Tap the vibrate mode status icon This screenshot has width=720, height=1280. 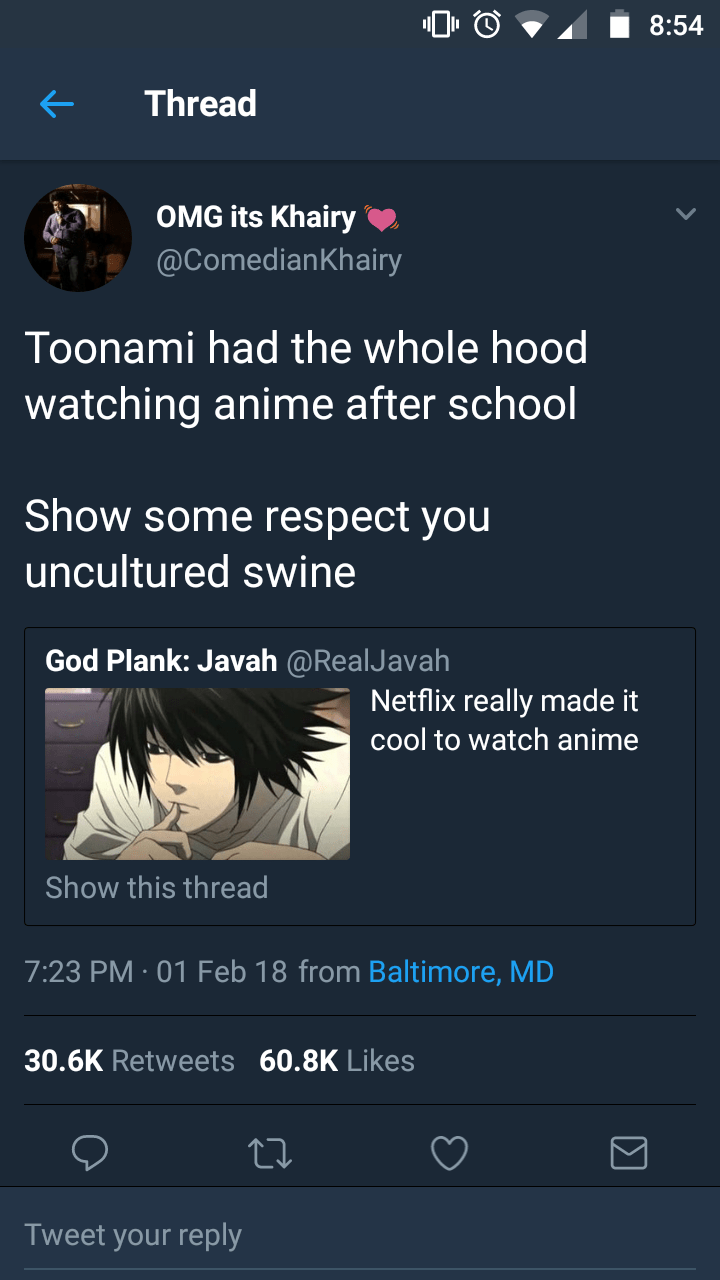(x=439, y=25)
